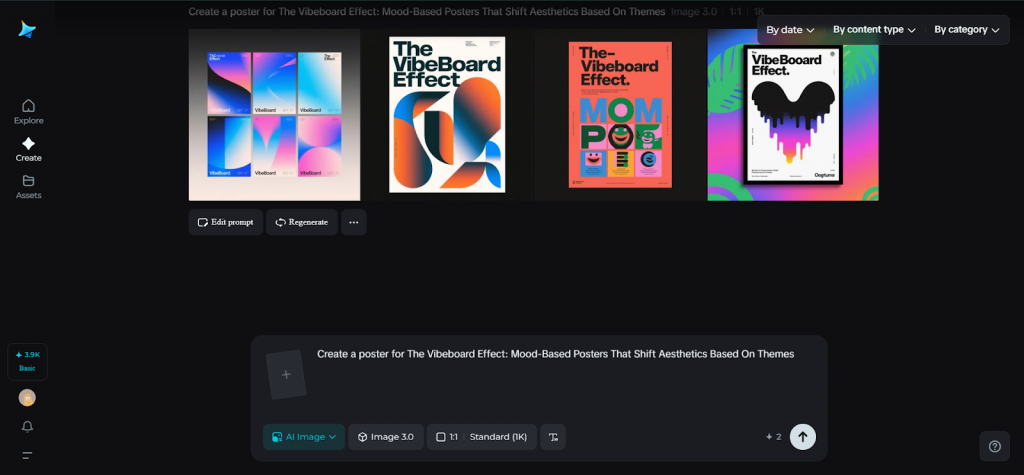
Task: Click the prompt enhancement text icon
Action: [x=553, y=437]
